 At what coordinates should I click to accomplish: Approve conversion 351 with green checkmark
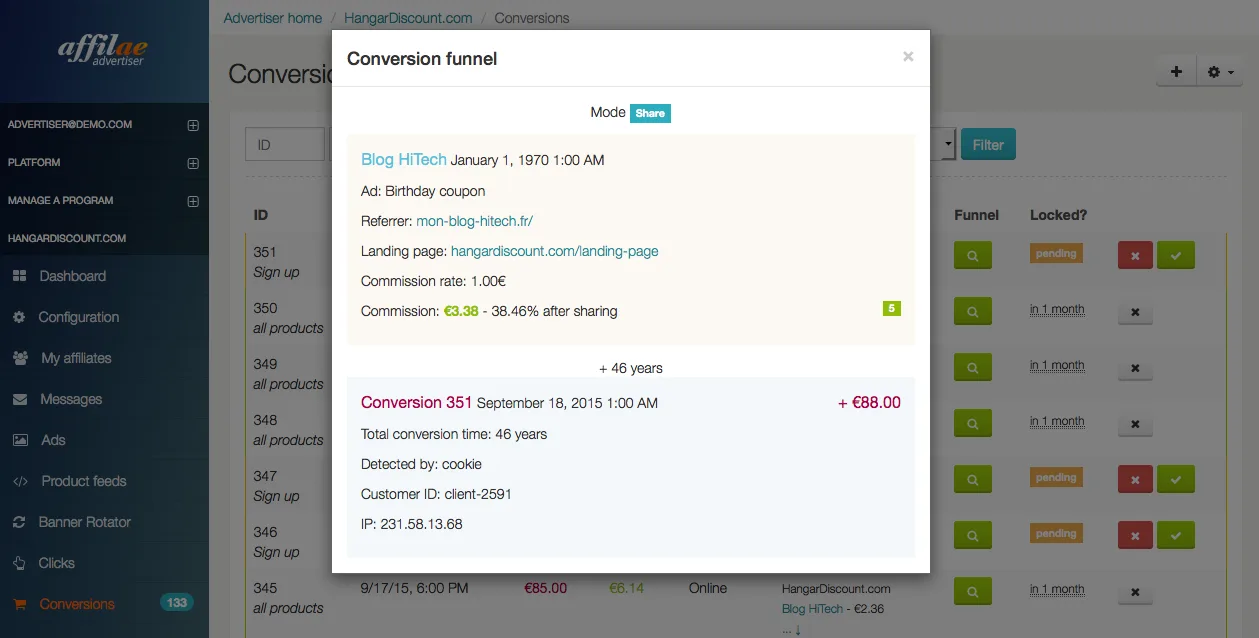pos(1176,256)
